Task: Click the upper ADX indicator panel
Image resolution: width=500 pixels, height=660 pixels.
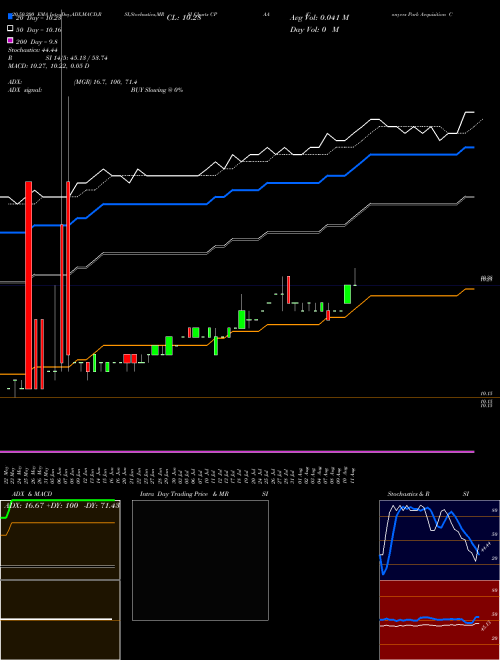Action: click(60, 540)
